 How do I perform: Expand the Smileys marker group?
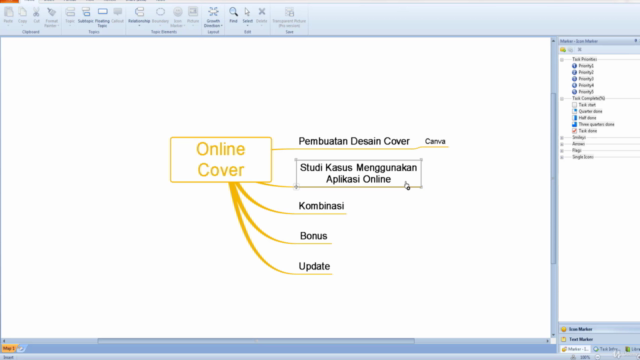tap(562, 138)
